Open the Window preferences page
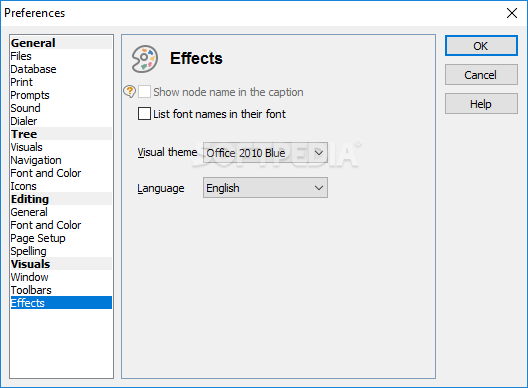Viewport: 528px width, 388px height. tap(61, 277)
